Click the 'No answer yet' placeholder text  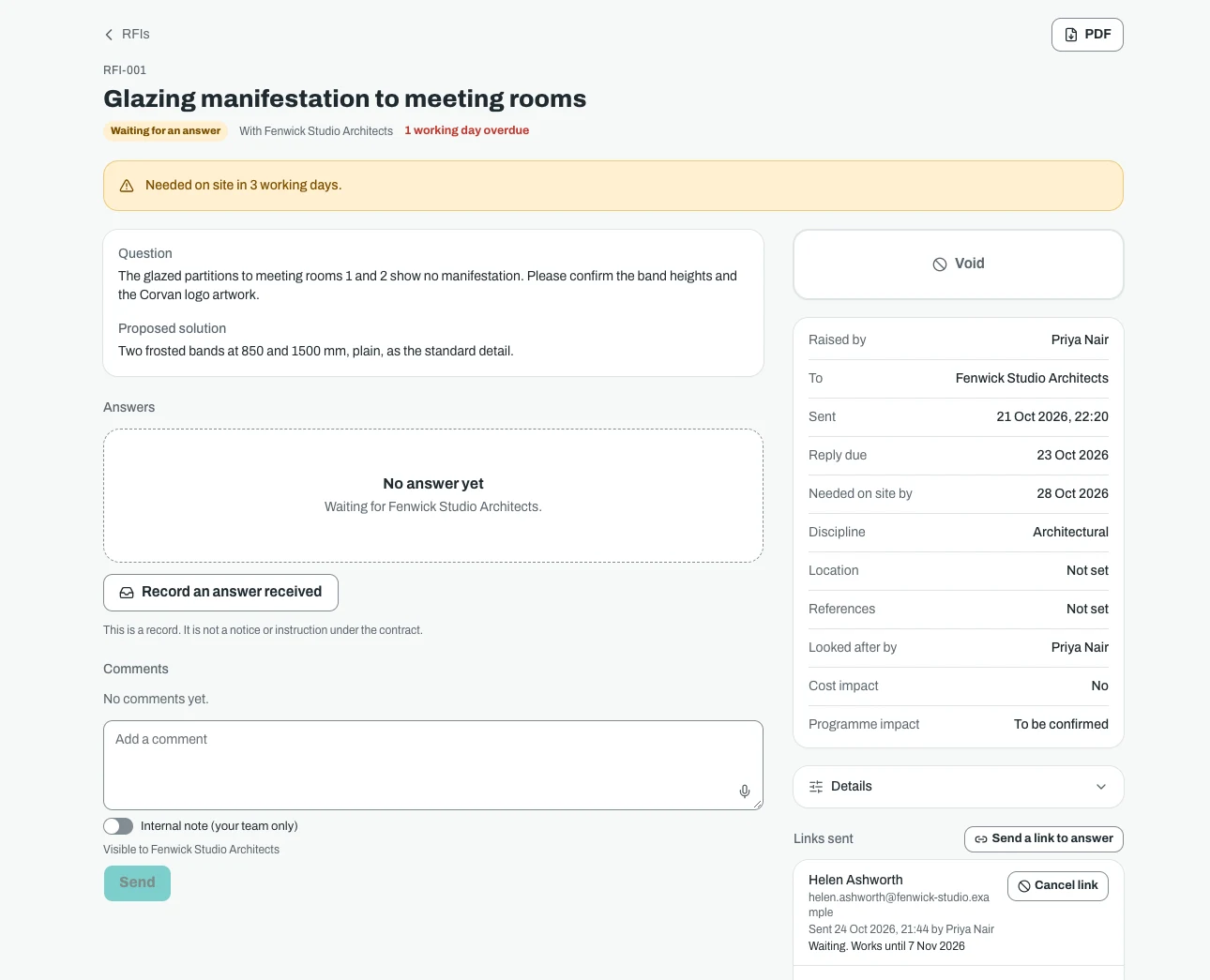click(433, 484)
